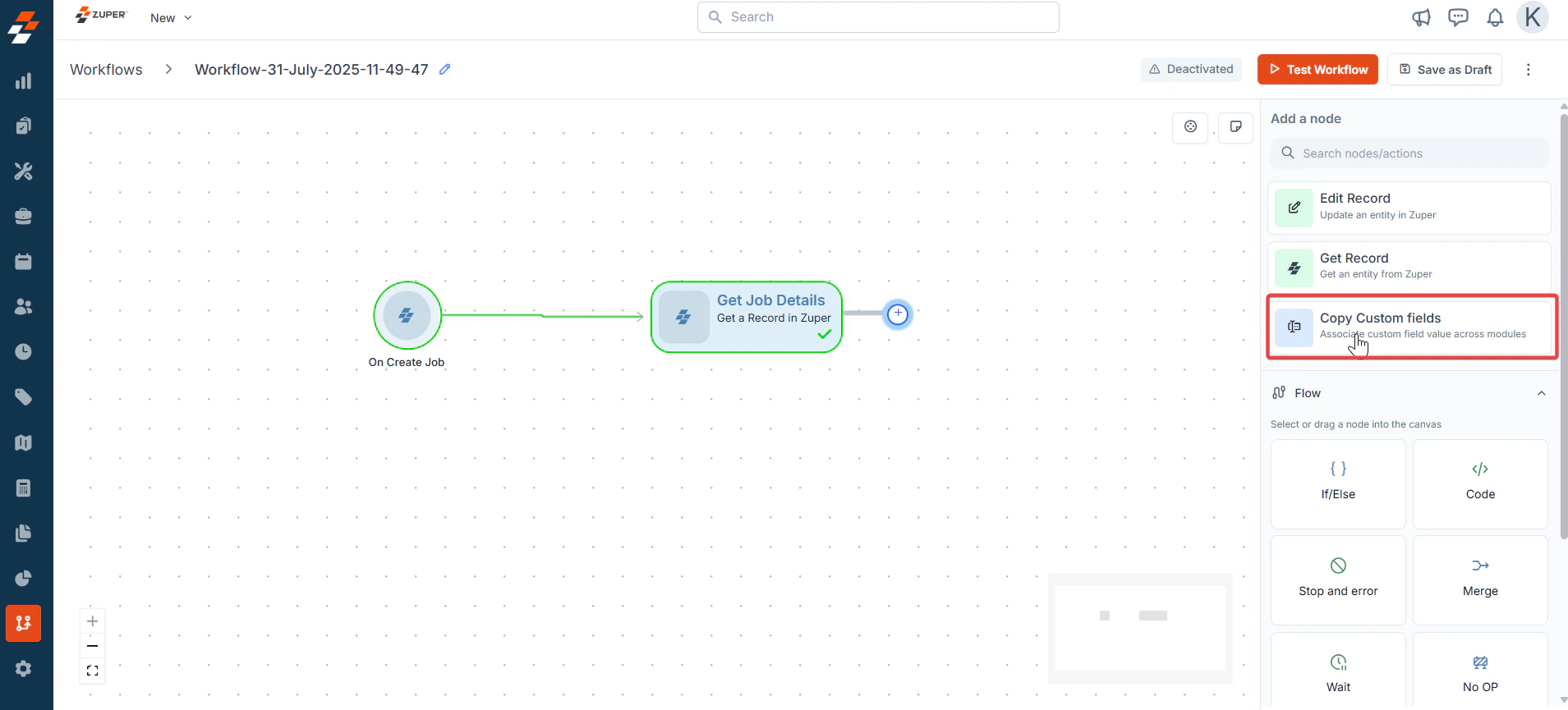Open the price tag sidebar icon
This screenshot has height=710, width=1568.
click(24, 397)
